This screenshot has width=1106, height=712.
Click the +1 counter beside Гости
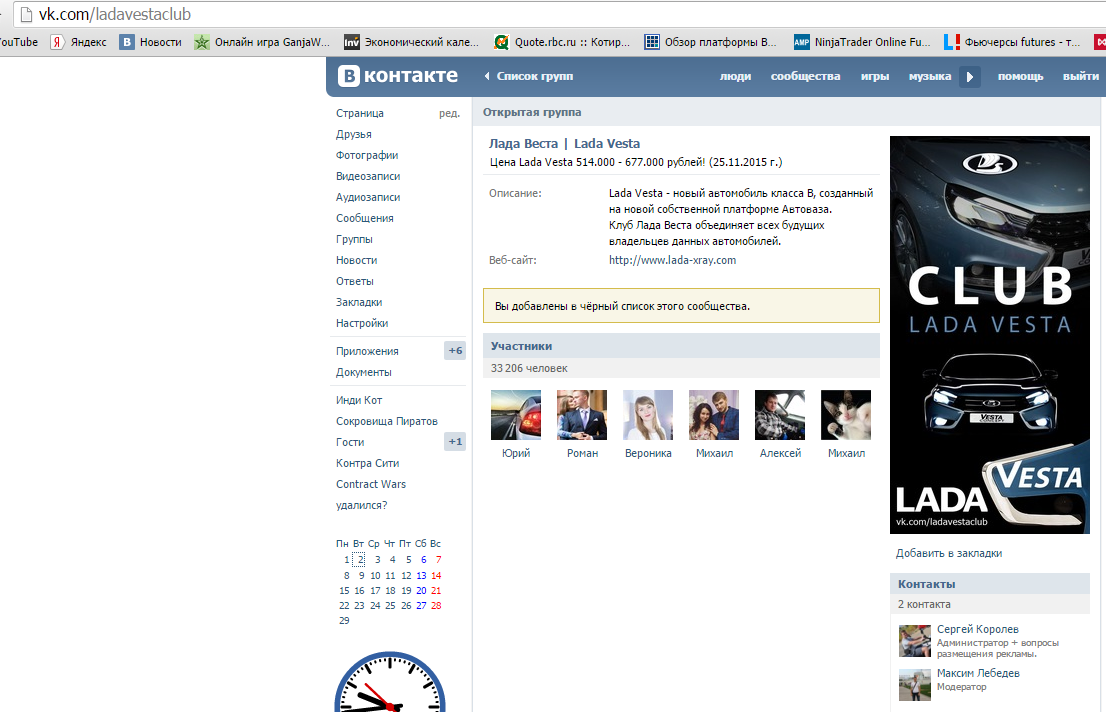click(455, 442)
